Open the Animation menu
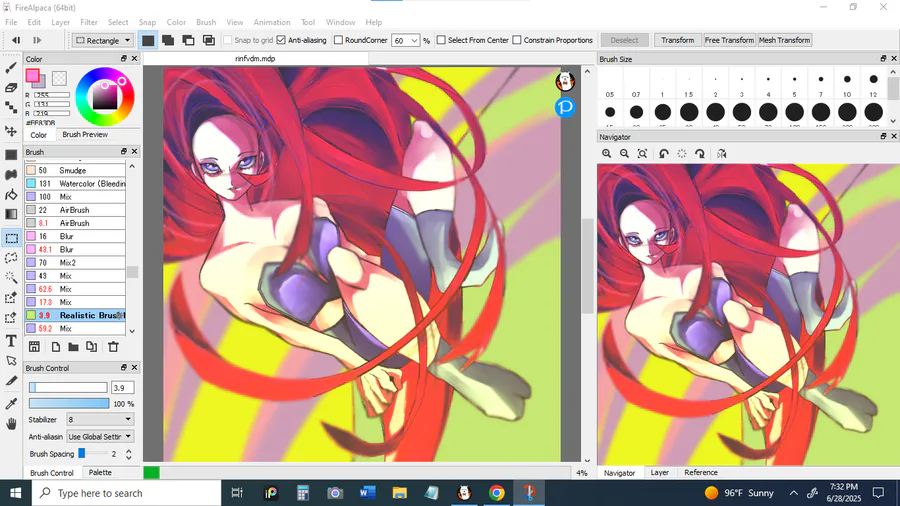This screenshot has height=506, width=900. pos(272,22)
